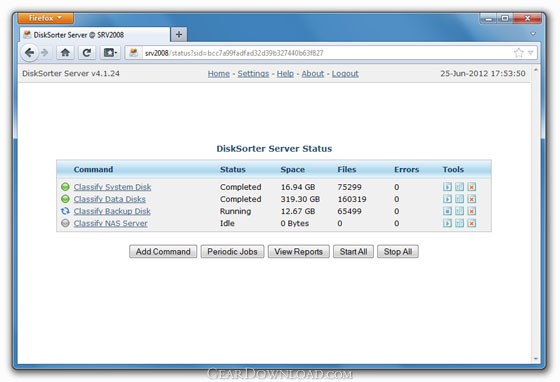Delete the Classify Data Disks command
Image resolution: width=560 pixels, height=382 pixels.
[471, 199]
